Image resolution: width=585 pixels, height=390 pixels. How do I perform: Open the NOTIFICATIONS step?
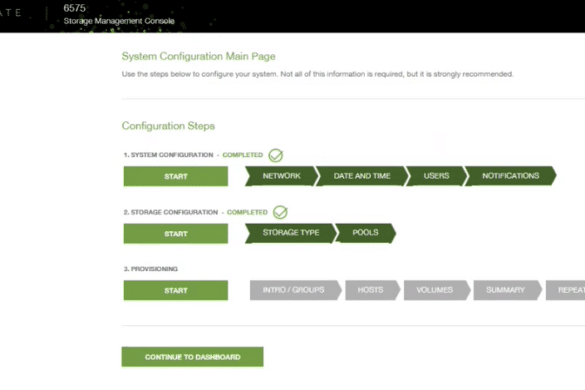510,176
